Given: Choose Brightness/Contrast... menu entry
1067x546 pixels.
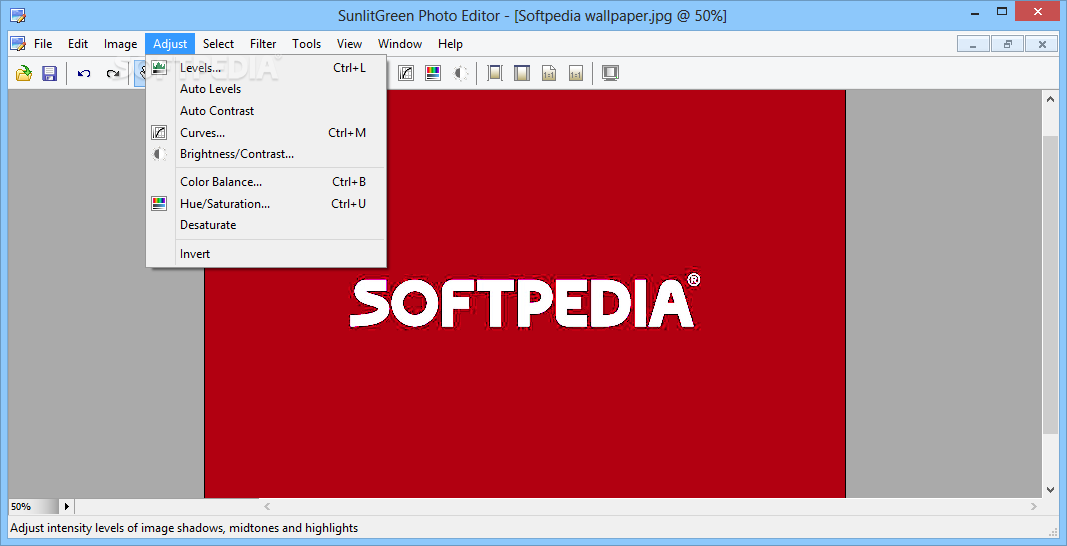Looking at the screenshot, I should [266, 155].
